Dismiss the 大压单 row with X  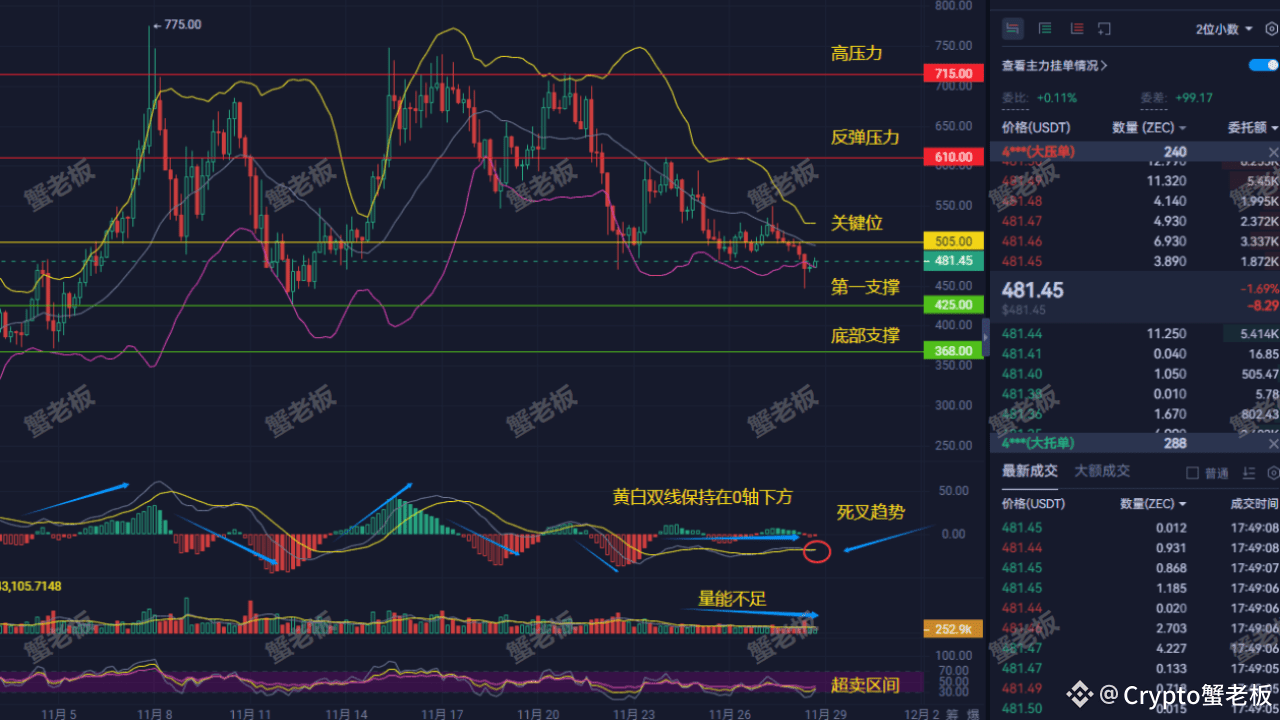coord(1273,152)
